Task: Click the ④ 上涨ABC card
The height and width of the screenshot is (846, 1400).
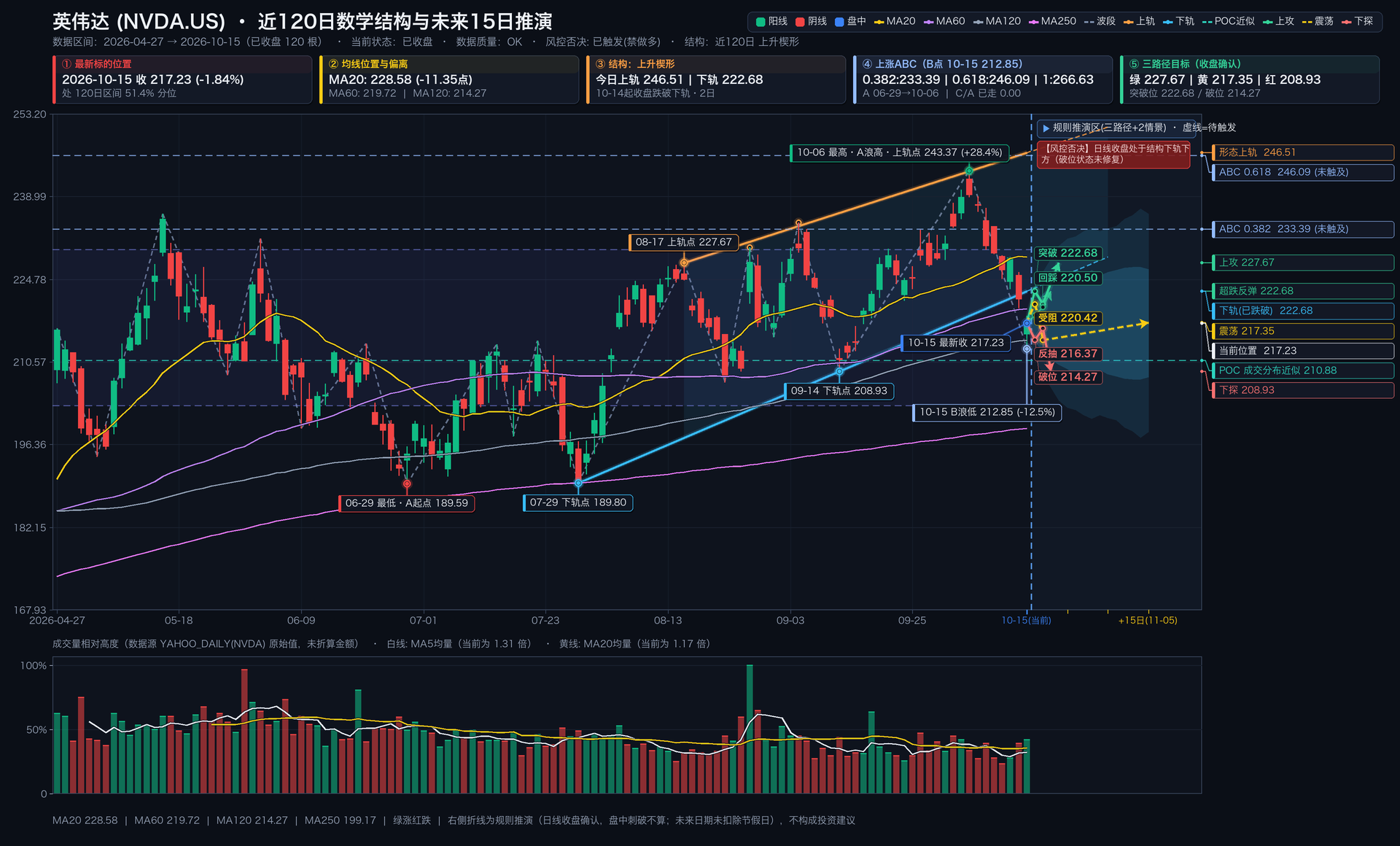Action: coord(983,79)
